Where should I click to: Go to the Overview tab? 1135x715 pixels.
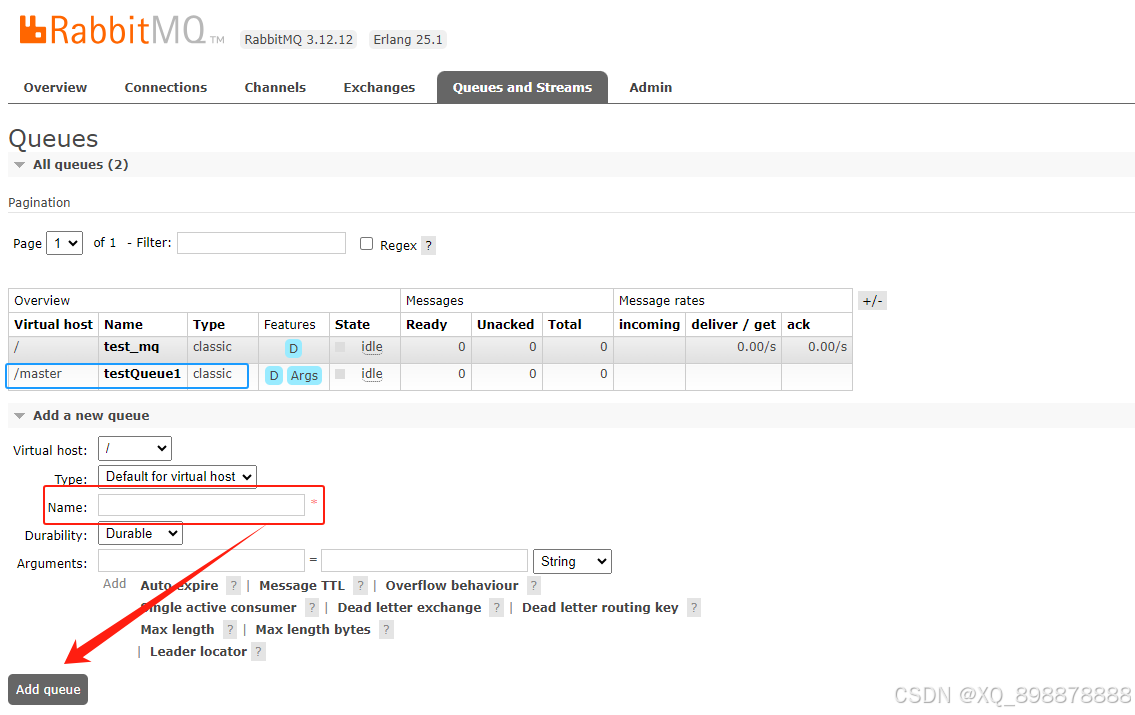tap(55, 88)
